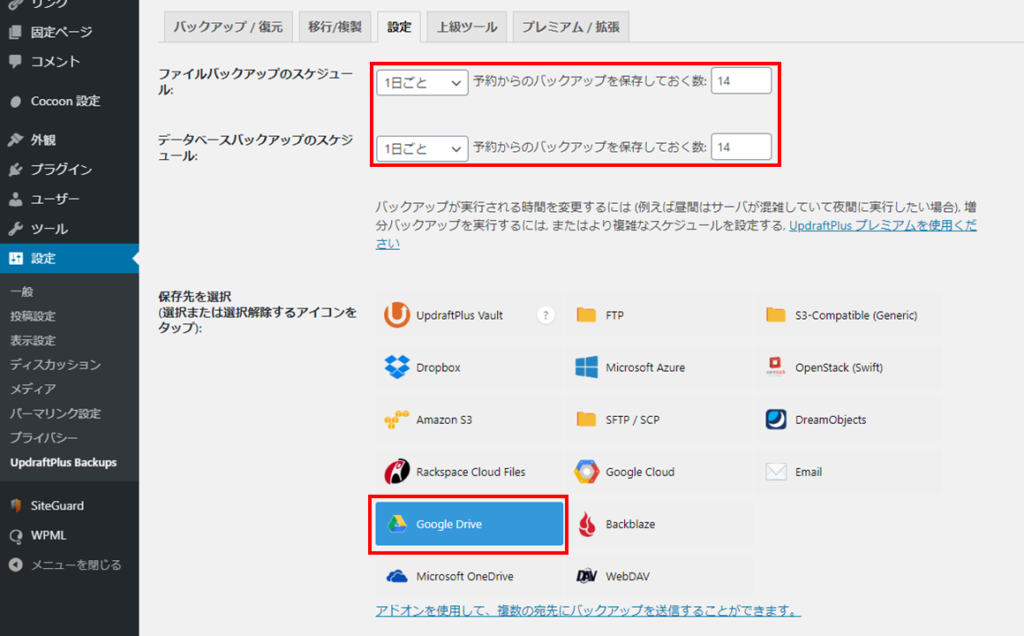The width and height of the screenshot is (1024, 636).
Task: Open 投稿設定 submenu item
Action: [x=33, y=316]
